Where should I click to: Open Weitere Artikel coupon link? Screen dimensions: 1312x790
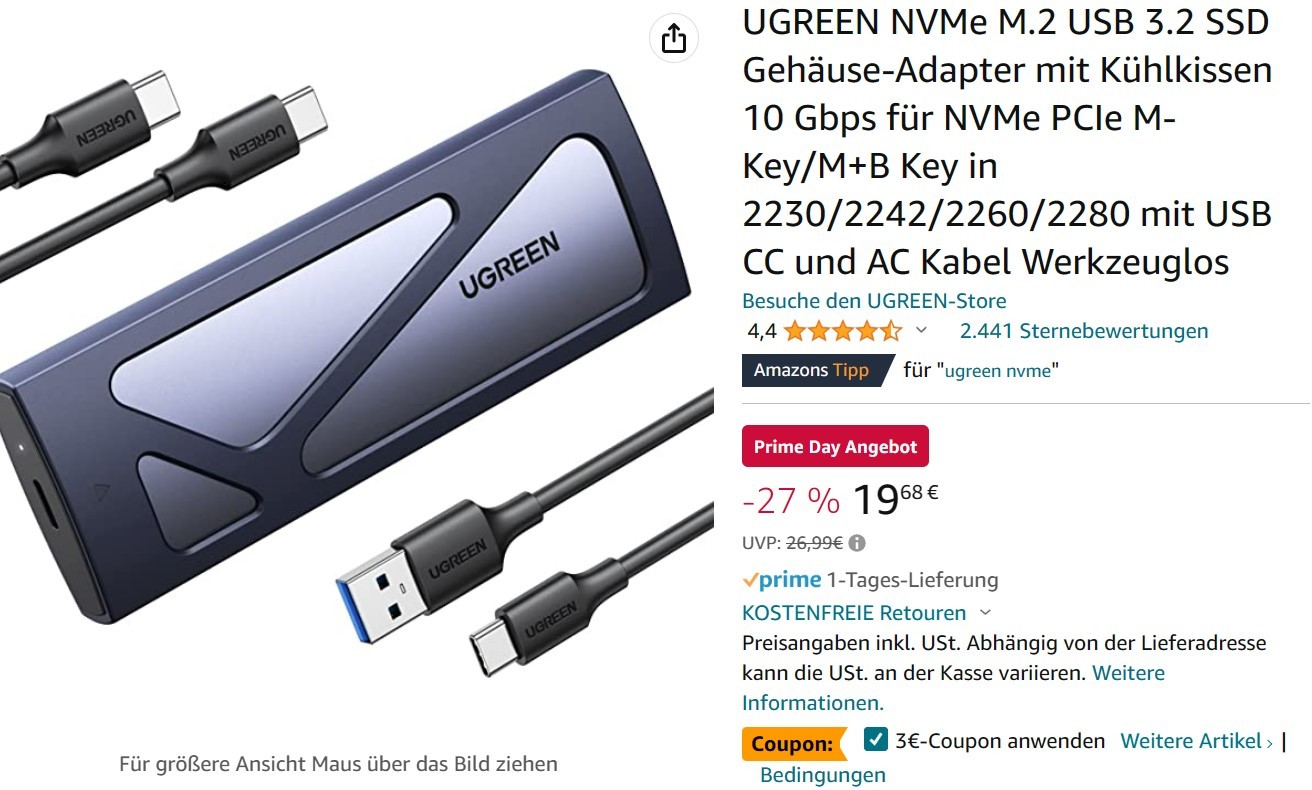1196,741
